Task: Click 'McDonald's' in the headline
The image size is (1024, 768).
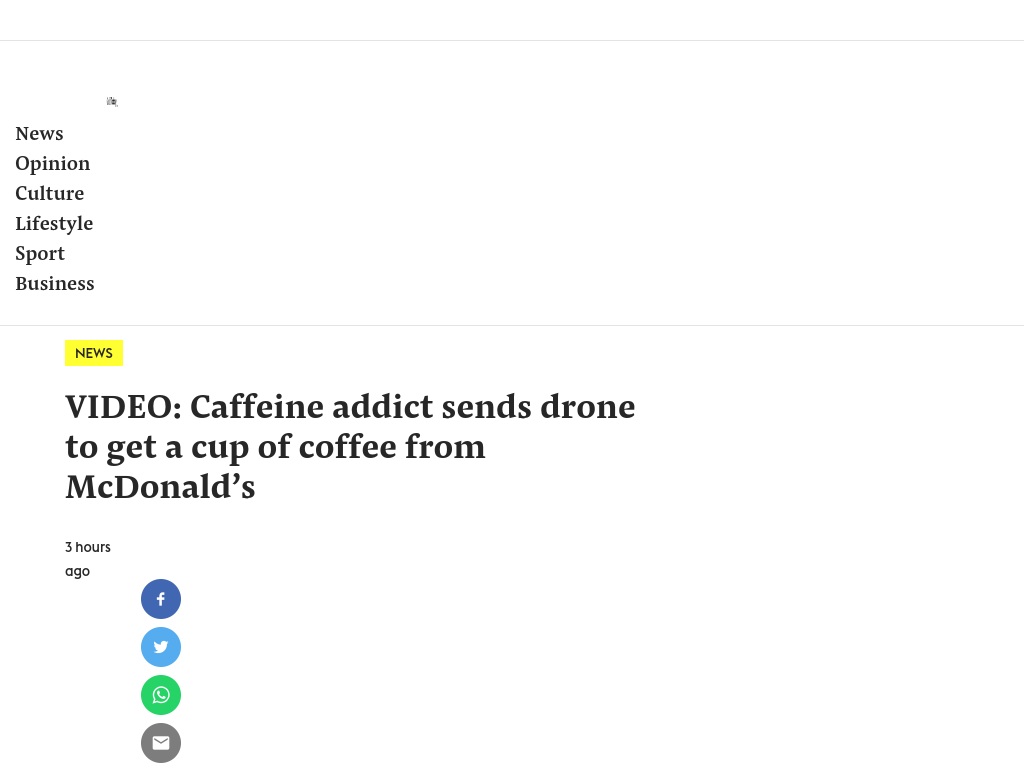Action: [160, 487]
